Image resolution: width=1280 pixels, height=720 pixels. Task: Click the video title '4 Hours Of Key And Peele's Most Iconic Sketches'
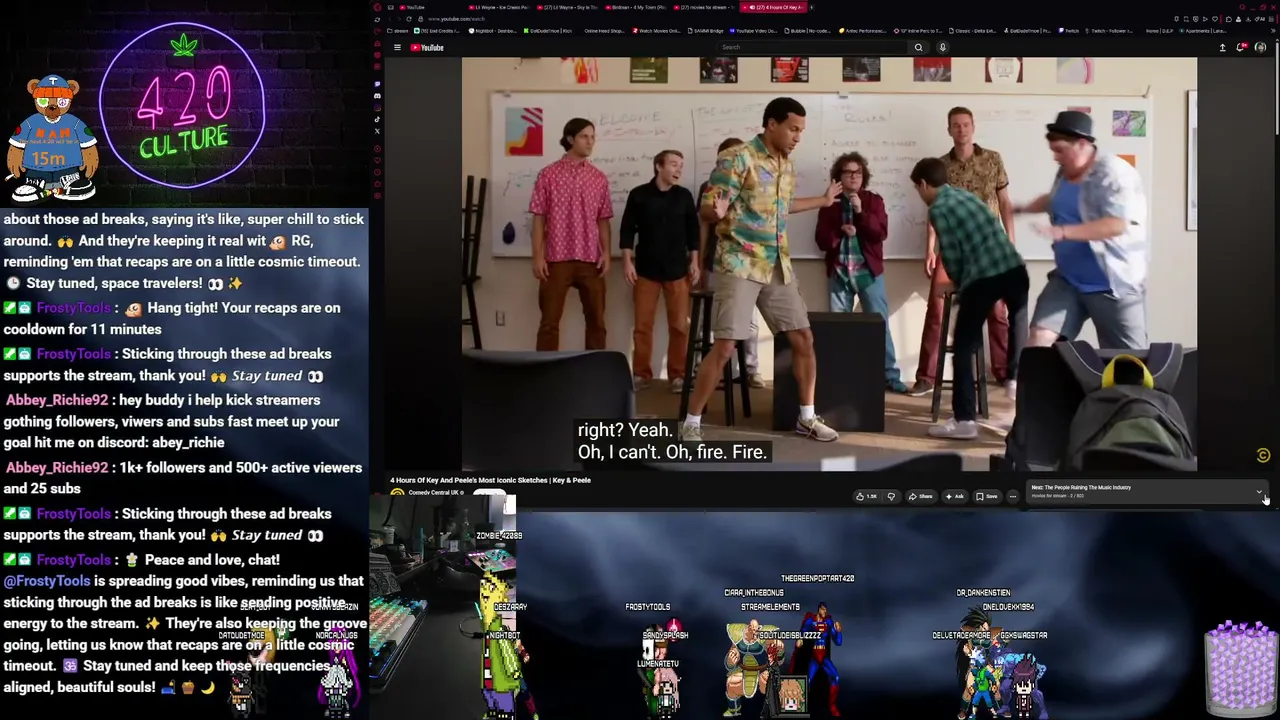coord(490,480)
